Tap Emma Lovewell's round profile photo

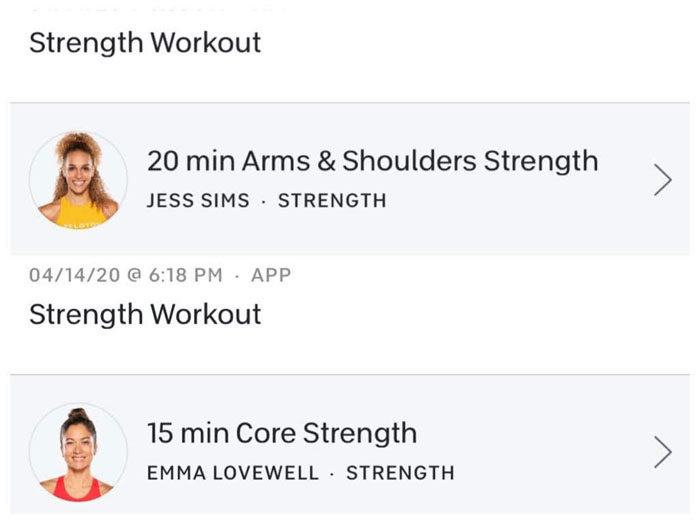(79, 452)
